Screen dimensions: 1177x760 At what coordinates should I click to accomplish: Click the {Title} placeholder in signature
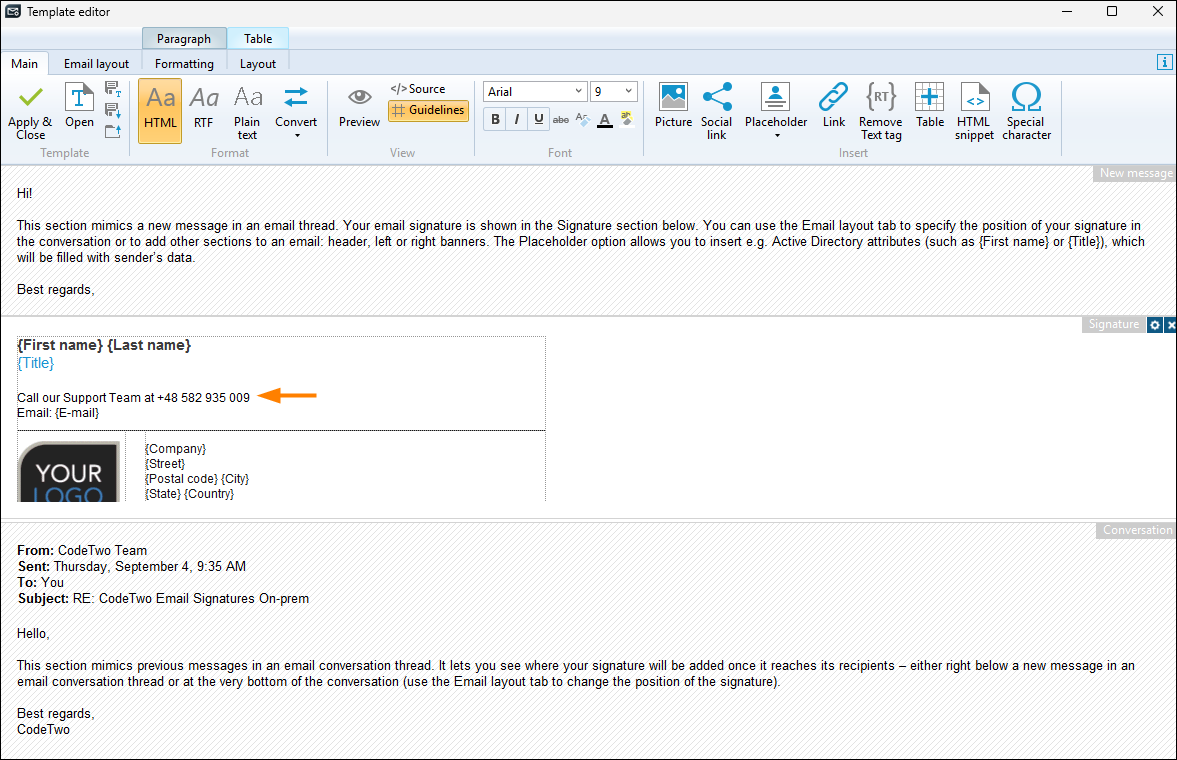pos(36,363)
